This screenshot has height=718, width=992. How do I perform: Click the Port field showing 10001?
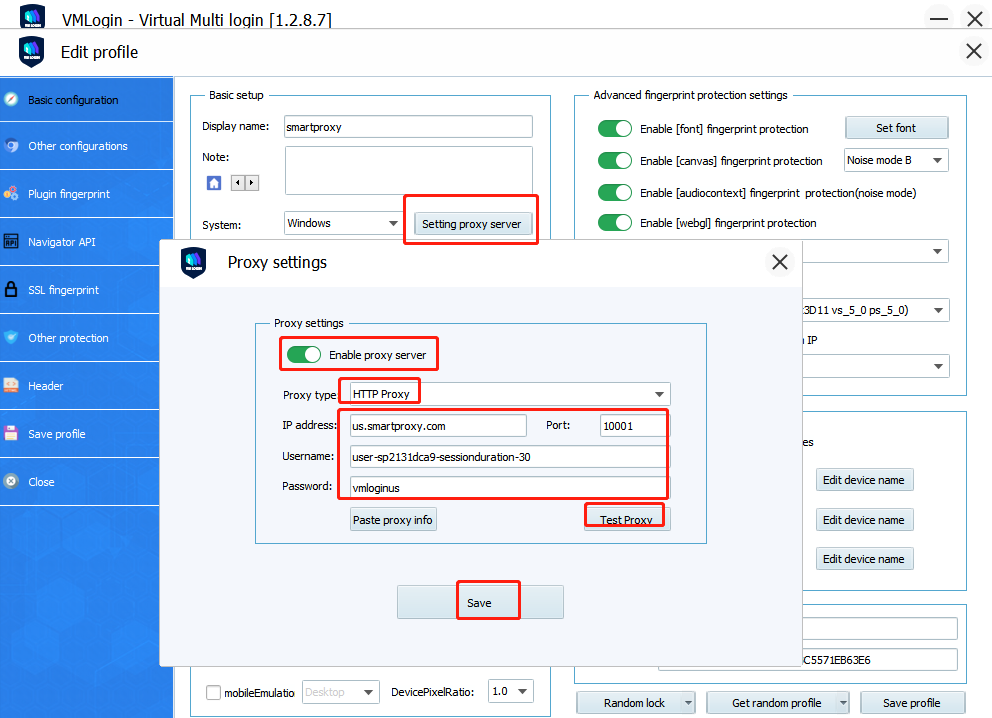tap(633, 426)
